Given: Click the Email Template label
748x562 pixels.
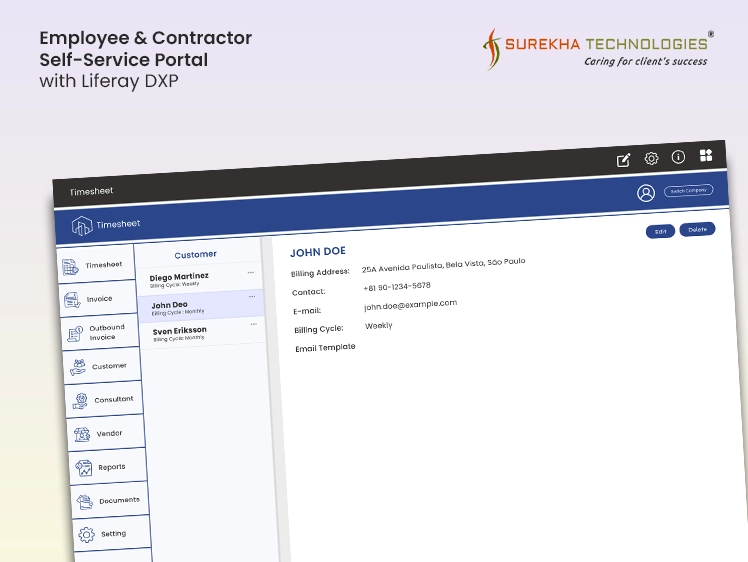Looking at the screenshot, I should (325, 347).
